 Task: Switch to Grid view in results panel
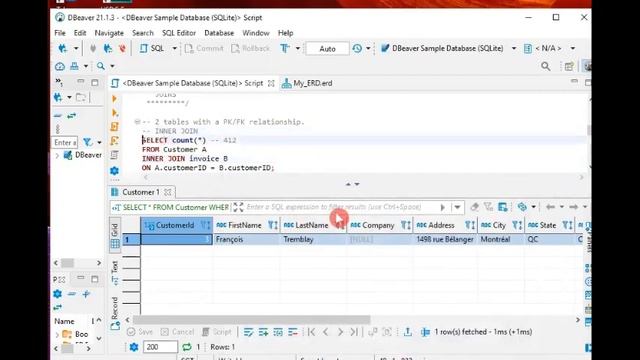(x=115, y=236)
